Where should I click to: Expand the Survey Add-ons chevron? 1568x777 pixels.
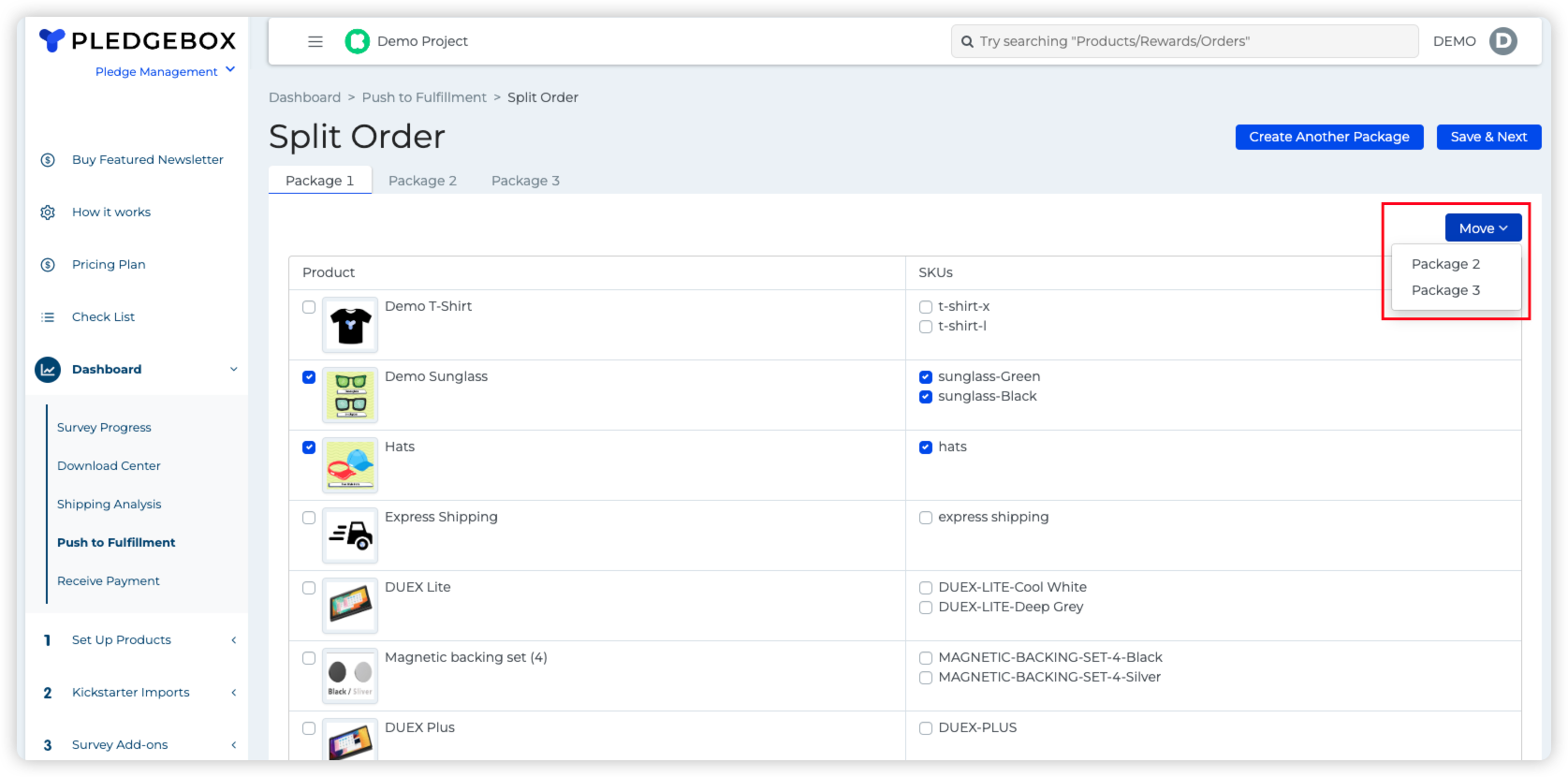(x=234, y=745)
